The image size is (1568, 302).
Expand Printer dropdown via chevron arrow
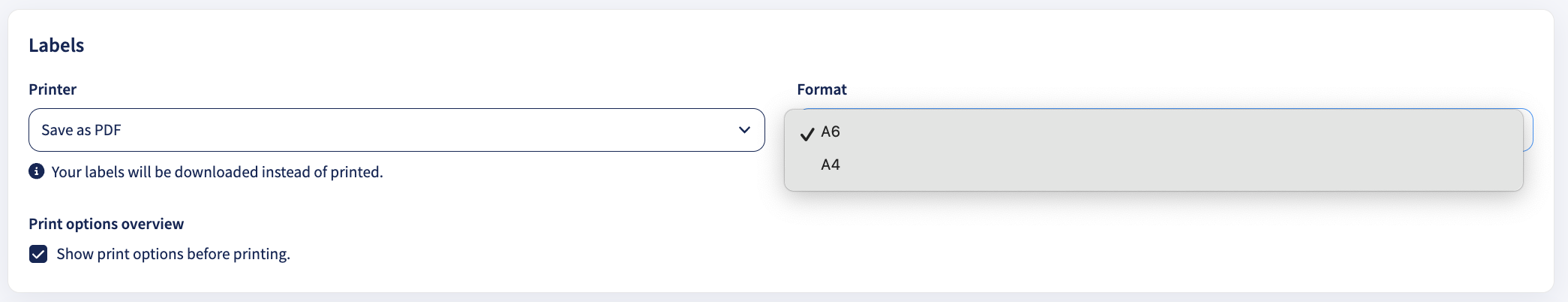pyautogui.click(x=744, y=130)
